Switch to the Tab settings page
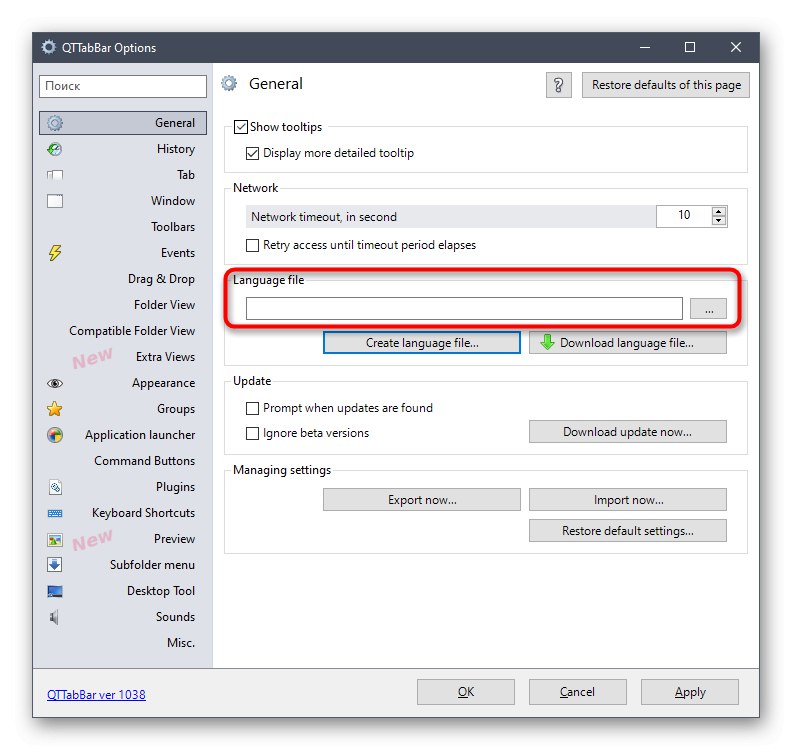The width and height of the screenshot is (792, 750). [123, 175]
